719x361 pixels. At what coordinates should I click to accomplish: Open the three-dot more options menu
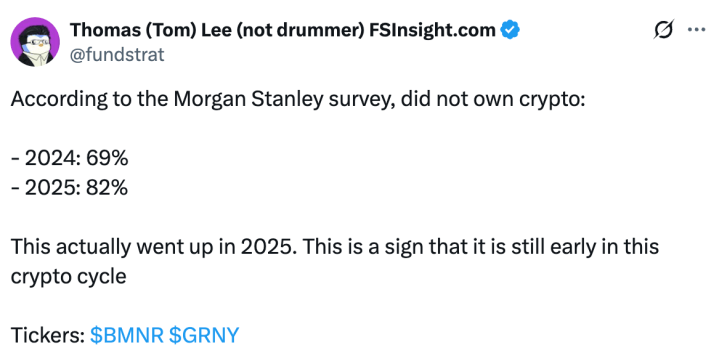pos(697,30)
